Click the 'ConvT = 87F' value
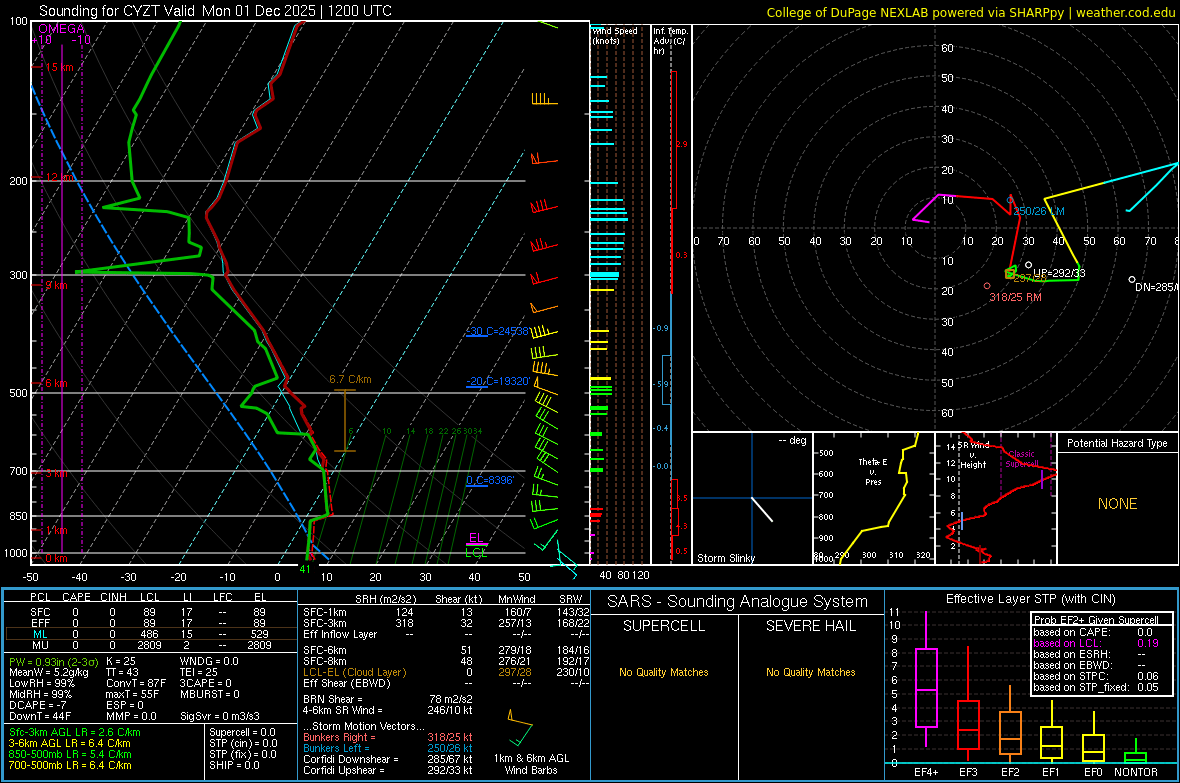This screenshot has height=783, width=1180. 136,684
